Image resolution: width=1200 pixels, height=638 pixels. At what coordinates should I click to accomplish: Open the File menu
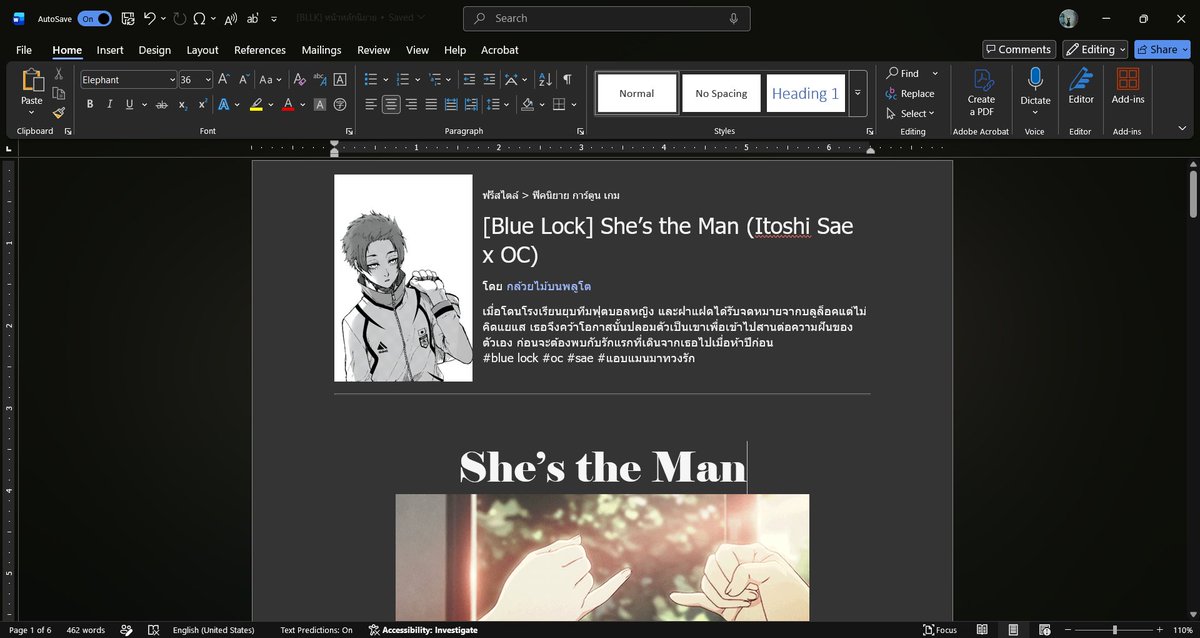pos(24,50)
